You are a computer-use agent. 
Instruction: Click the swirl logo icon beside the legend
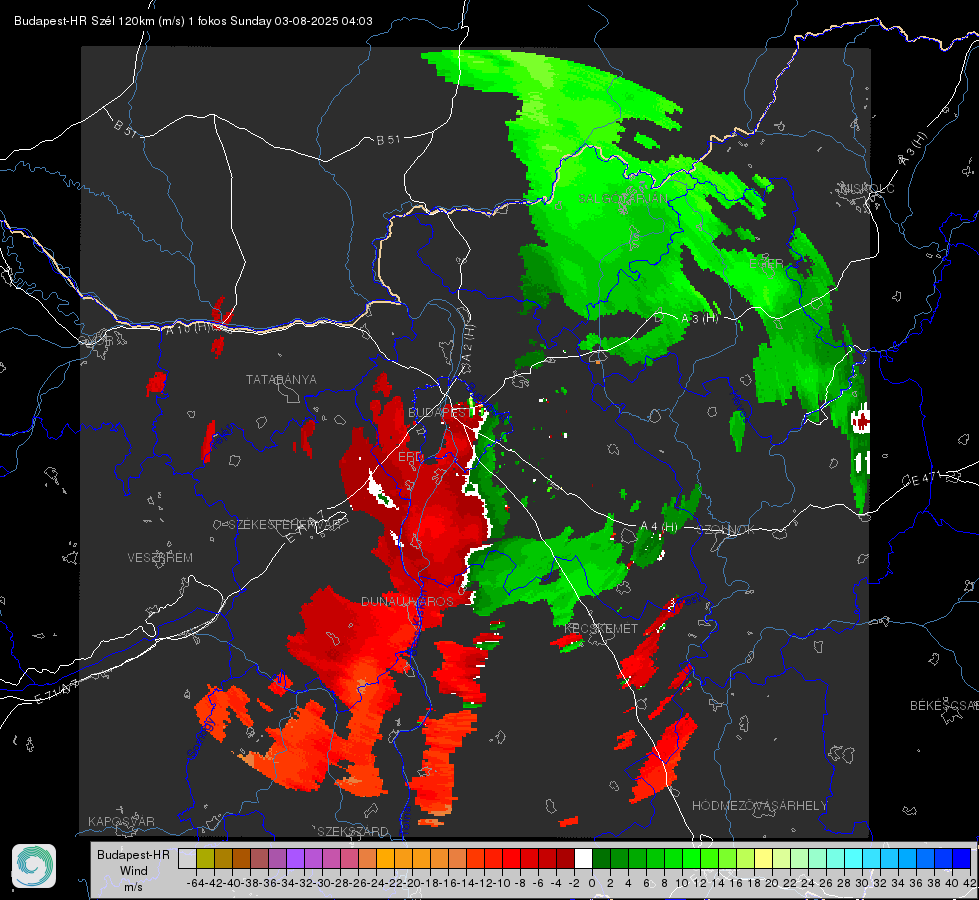pyautogui.click(x=34, y=866)
